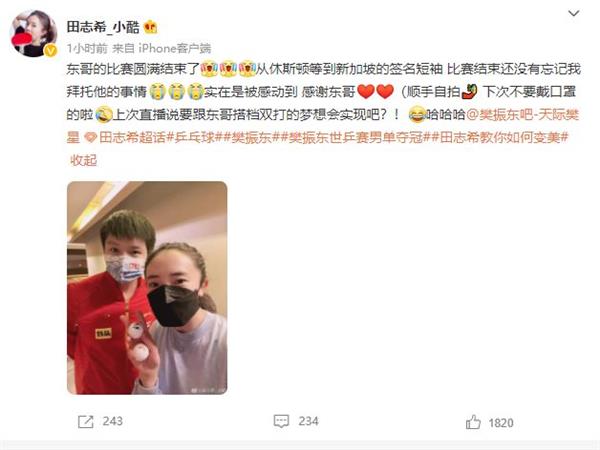Open the 243 repost count
Viewport: 600px width, 450px height.
pyautogui.click(x=112, y=421)
